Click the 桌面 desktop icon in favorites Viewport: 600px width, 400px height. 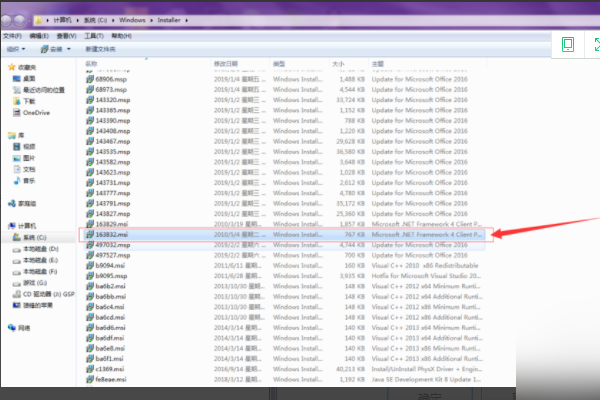click(x=16, y=78)
